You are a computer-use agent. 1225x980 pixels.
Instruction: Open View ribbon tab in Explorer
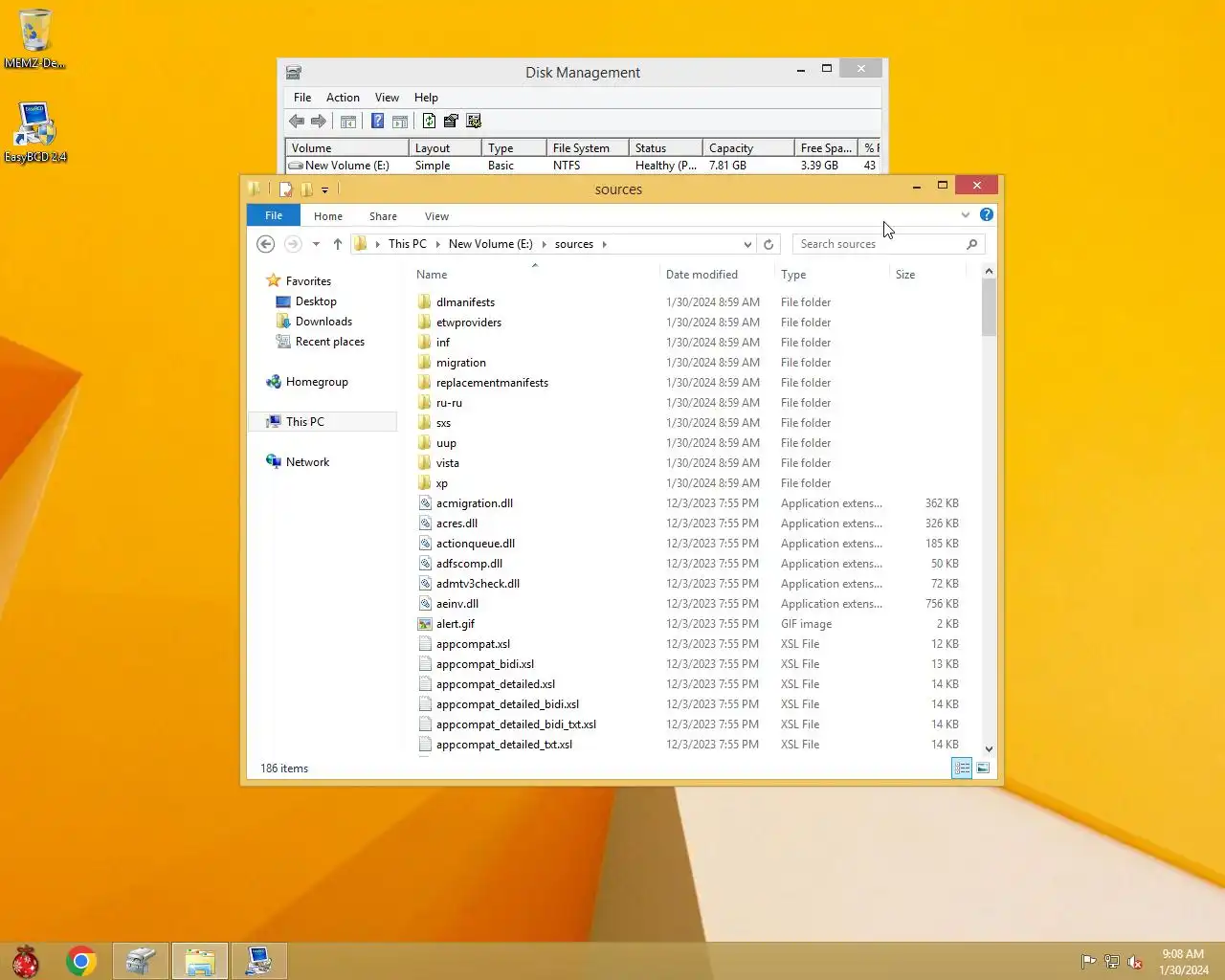point(436,216)
